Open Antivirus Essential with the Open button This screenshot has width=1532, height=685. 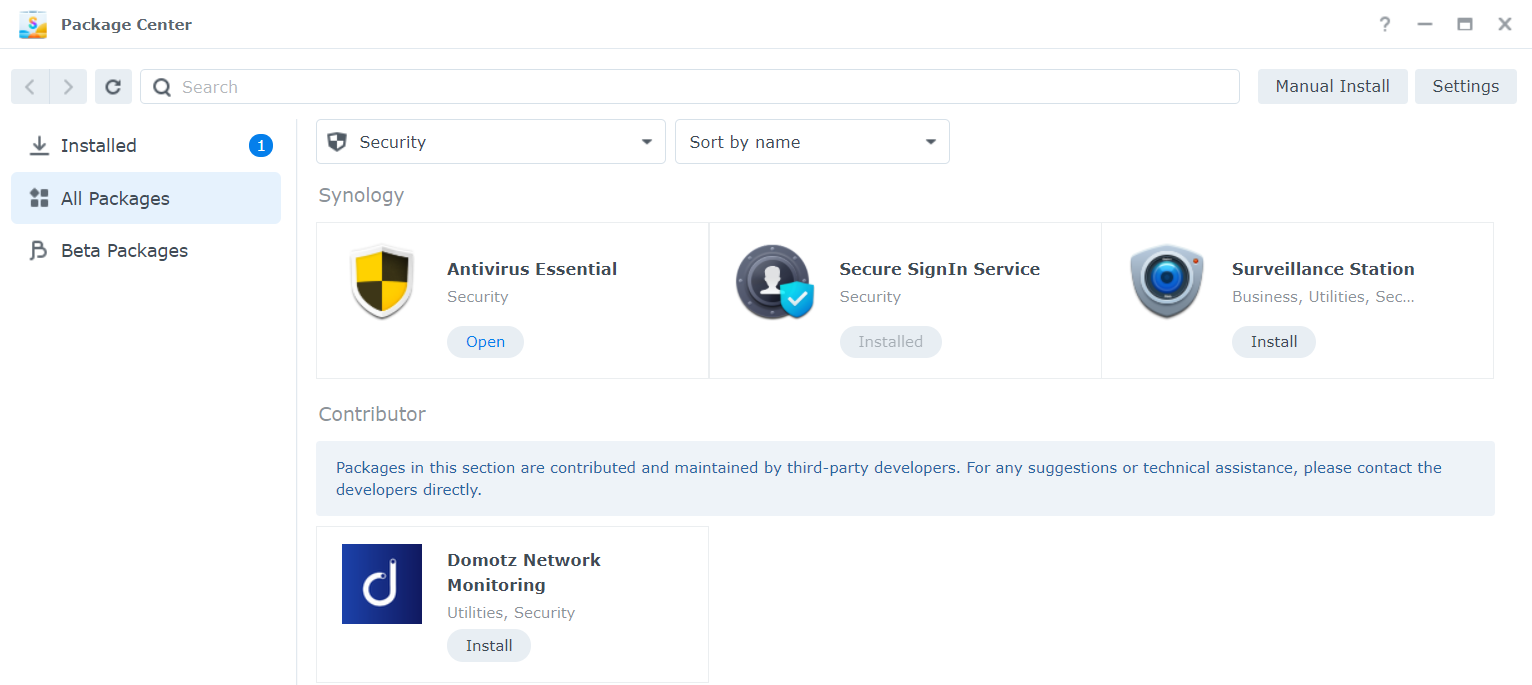[485, 342]
